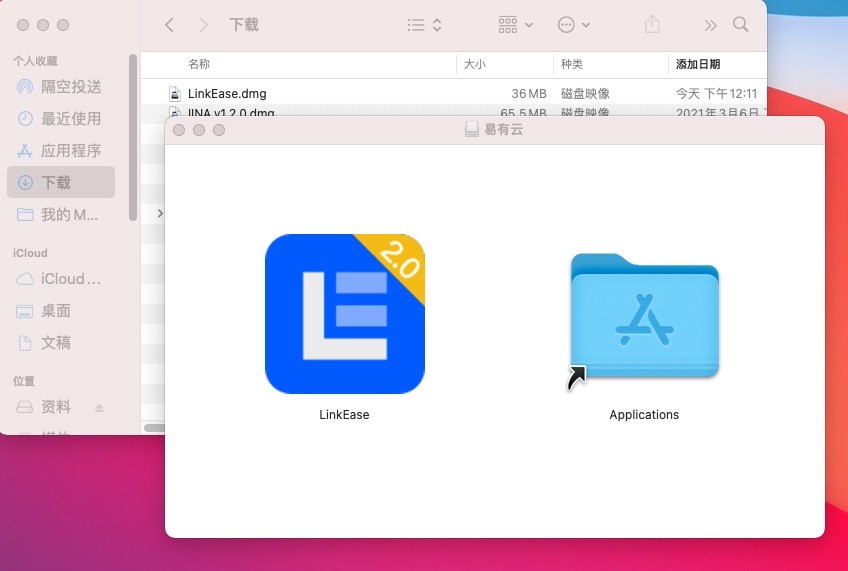Image resolution: width=848 pixels, height=571 pixels.
Task: Click the share icon in Finder toolbar
Action: [652, 24]
